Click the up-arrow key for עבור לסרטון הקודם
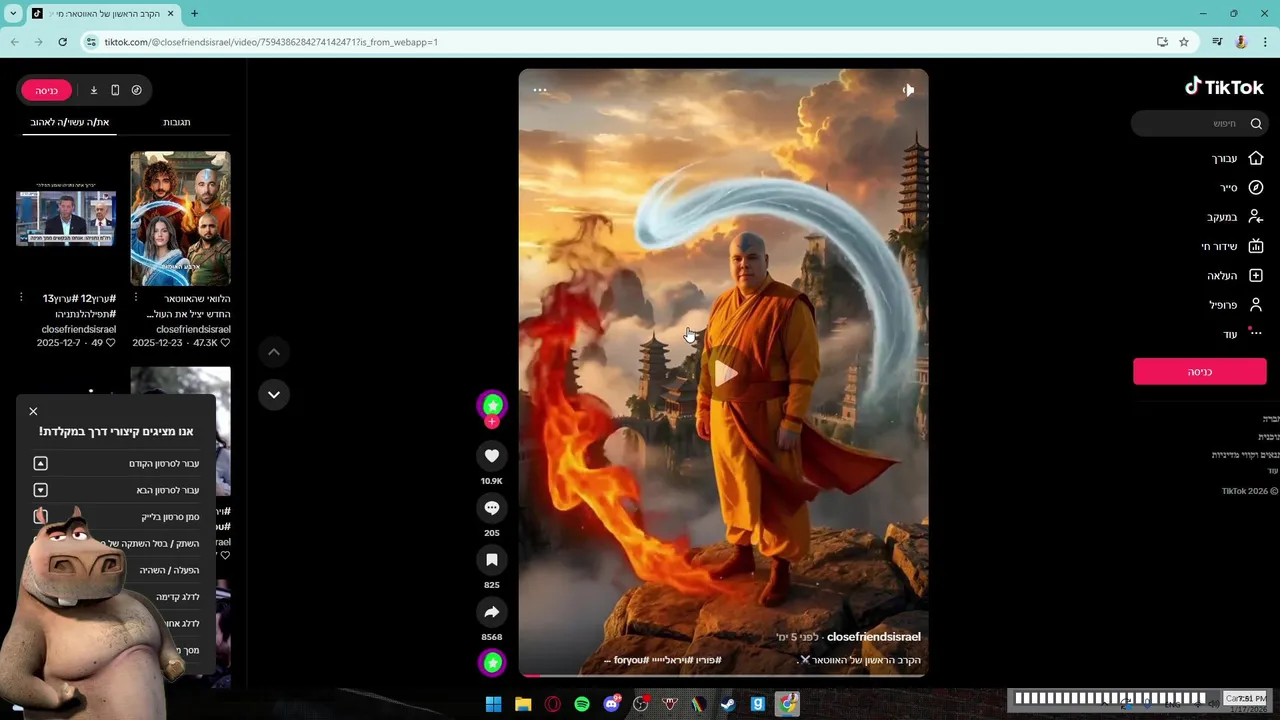This screenshot has width=1280, height=720. [41, 463]
